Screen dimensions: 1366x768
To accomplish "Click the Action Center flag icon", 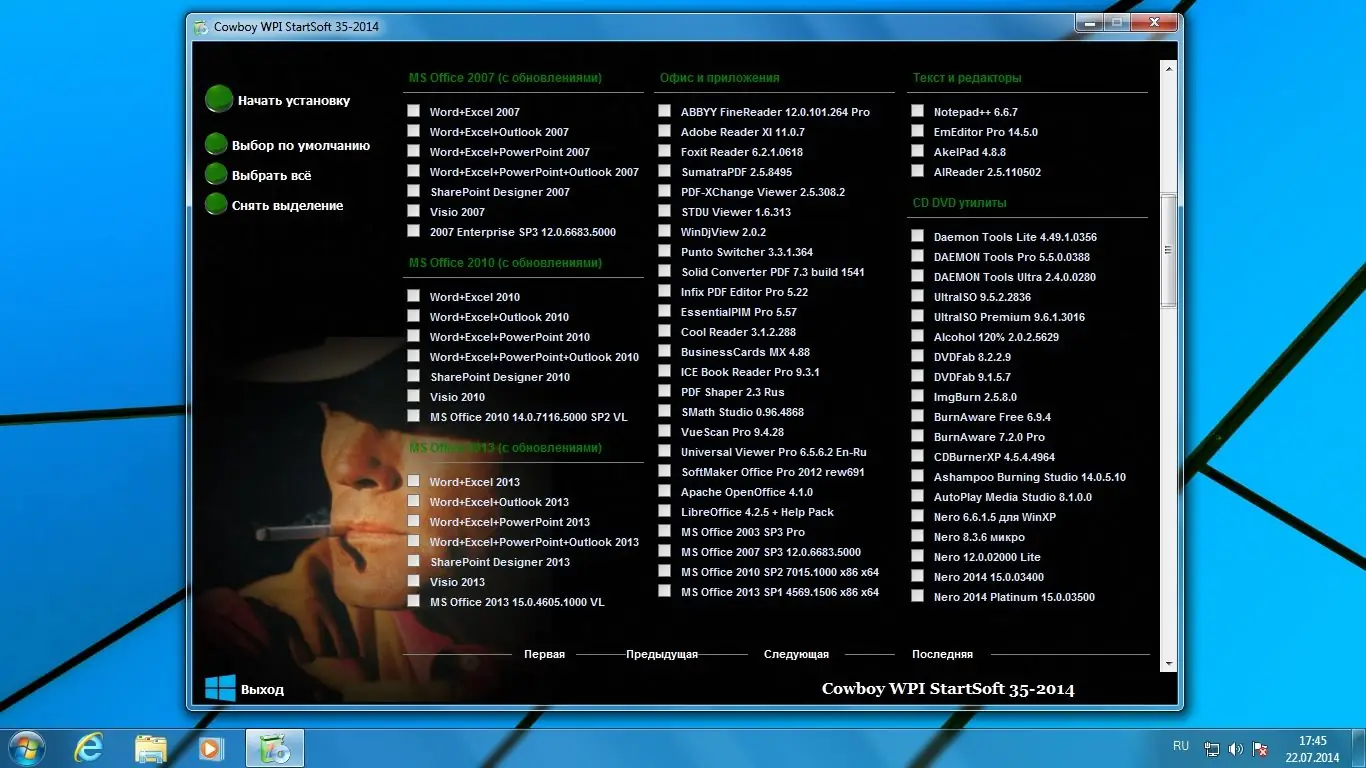I will click(1261, 748).
